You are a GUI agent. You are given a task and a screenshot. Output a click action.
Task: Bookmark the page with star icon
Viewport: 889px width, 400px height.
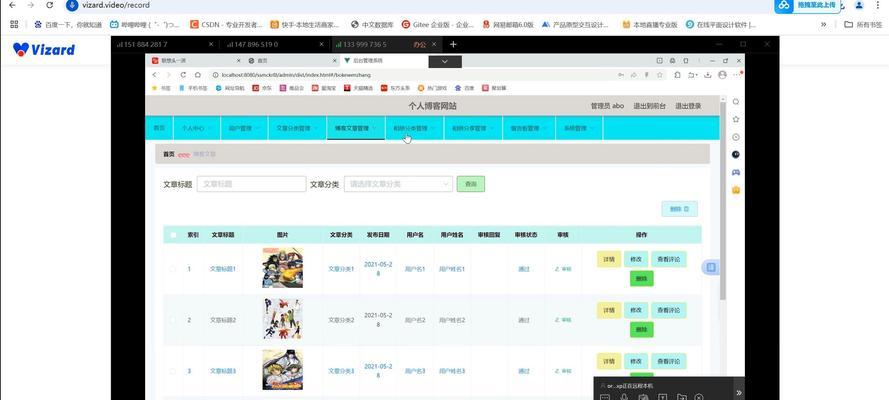pos(659,75)
